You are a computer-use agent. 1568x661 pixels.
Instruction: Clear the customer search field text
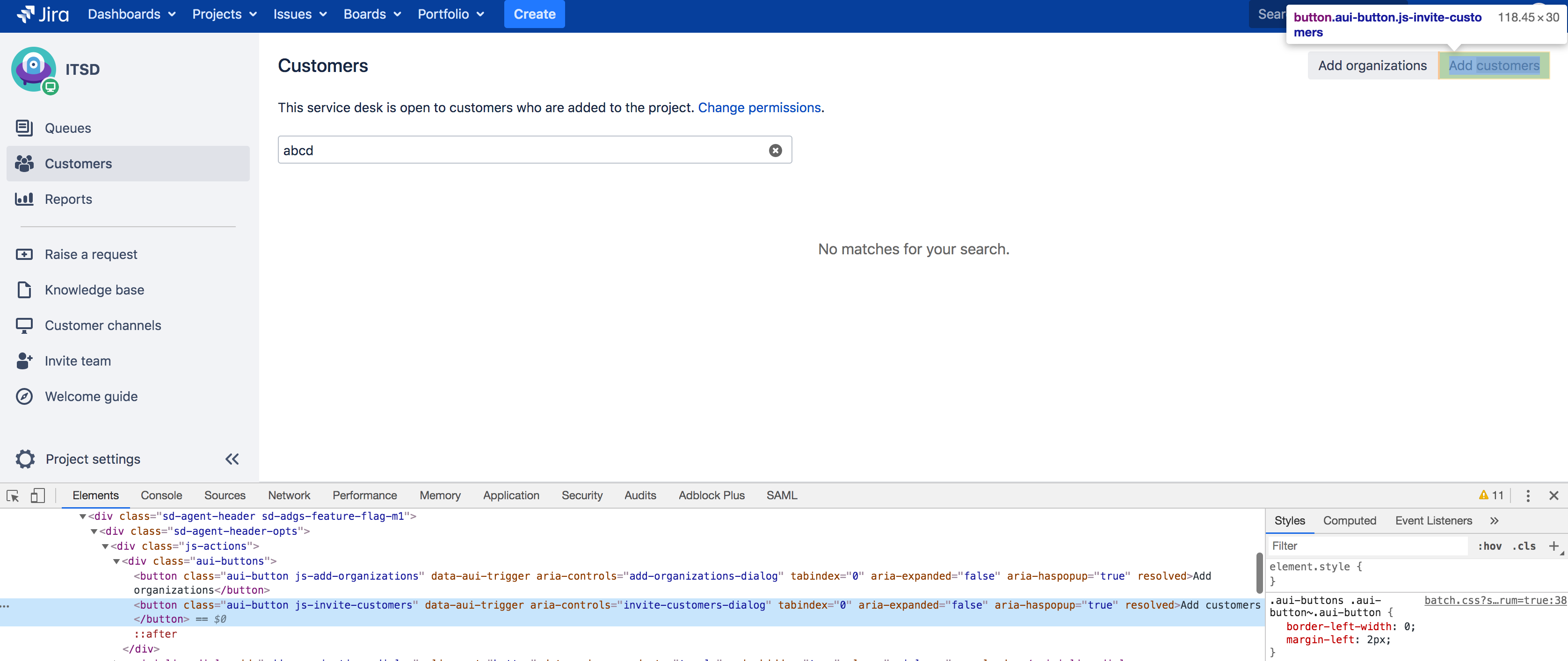775,150
